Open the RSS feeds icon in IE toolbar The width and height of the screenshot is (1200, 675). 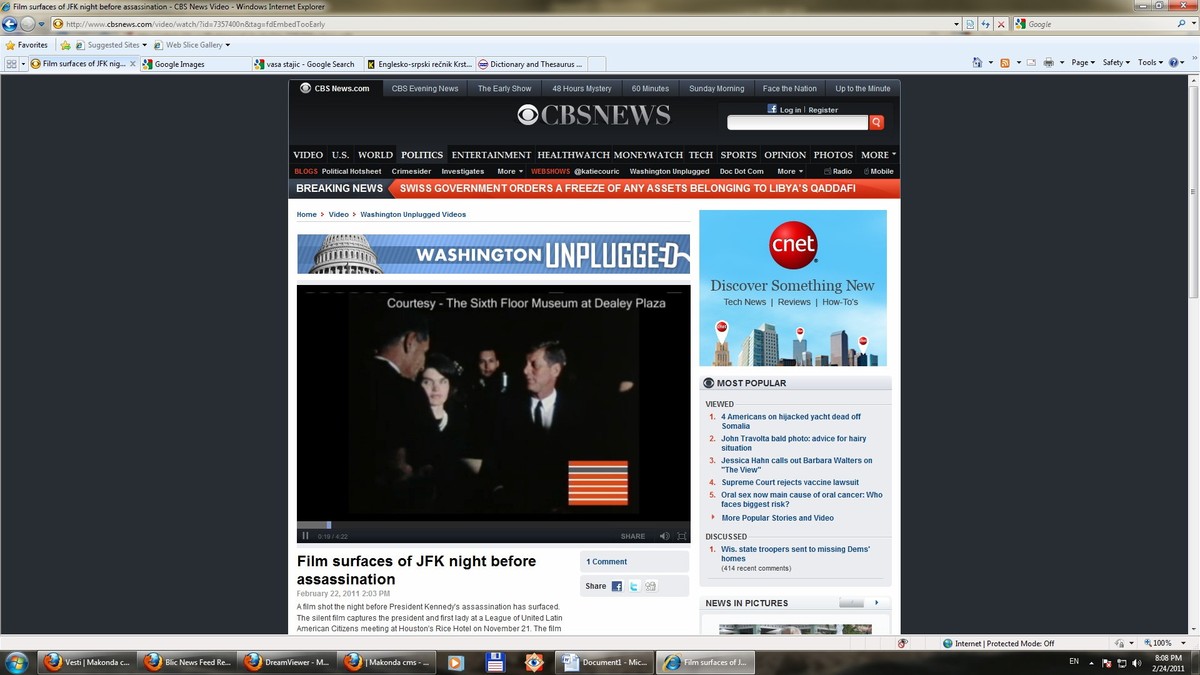(x=1004, y=62)
